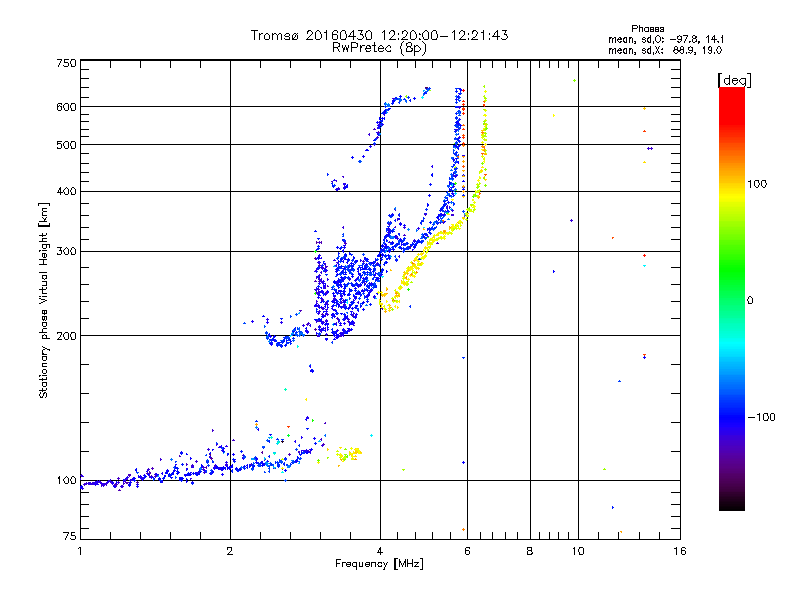Click the x-axis tick label "1"
Image resolution: width=800 pixels, height=600 pixels.
(80, 551)
